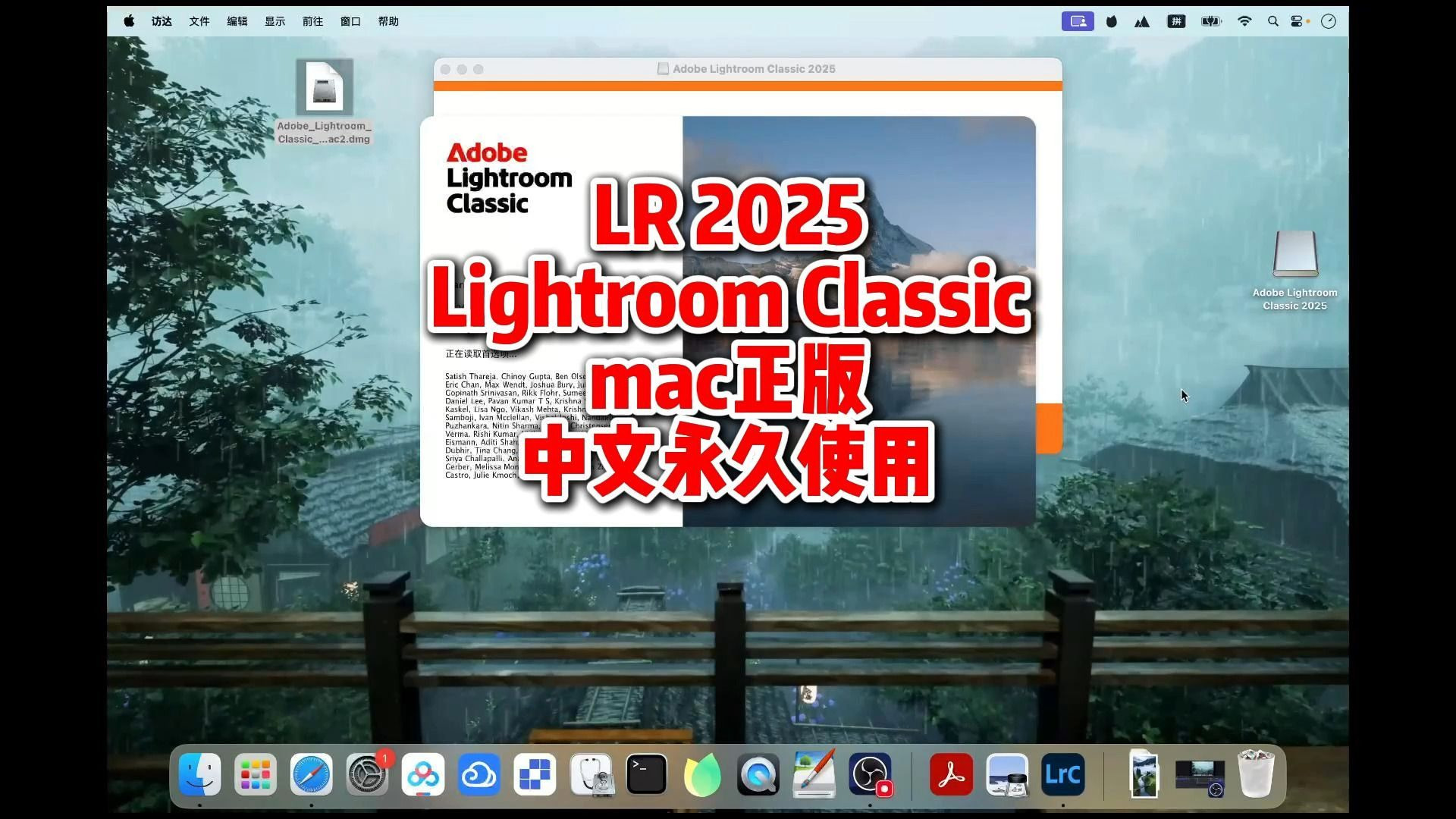This screenshot has height=819, width=1456.
Task: Select the Adobe_Lightroom_Classic dmg file
Action: click(x=325, y=102)
